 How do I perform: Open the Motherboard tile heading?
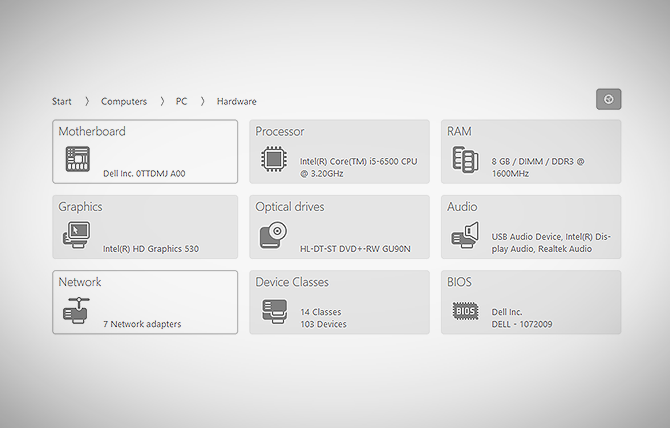point(92,131)
